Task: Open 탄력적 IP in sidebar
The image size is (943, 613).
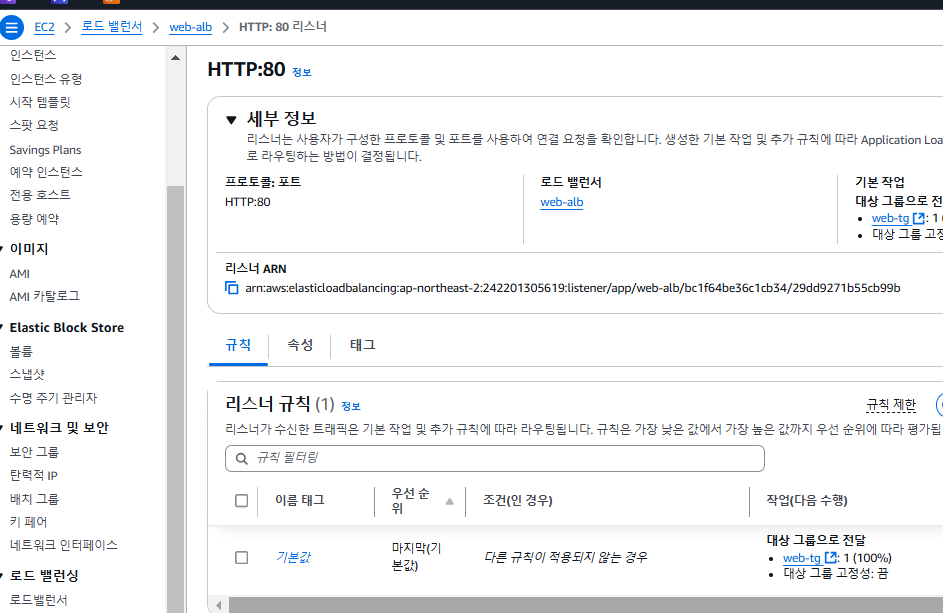Action: [x=34, y=475]
